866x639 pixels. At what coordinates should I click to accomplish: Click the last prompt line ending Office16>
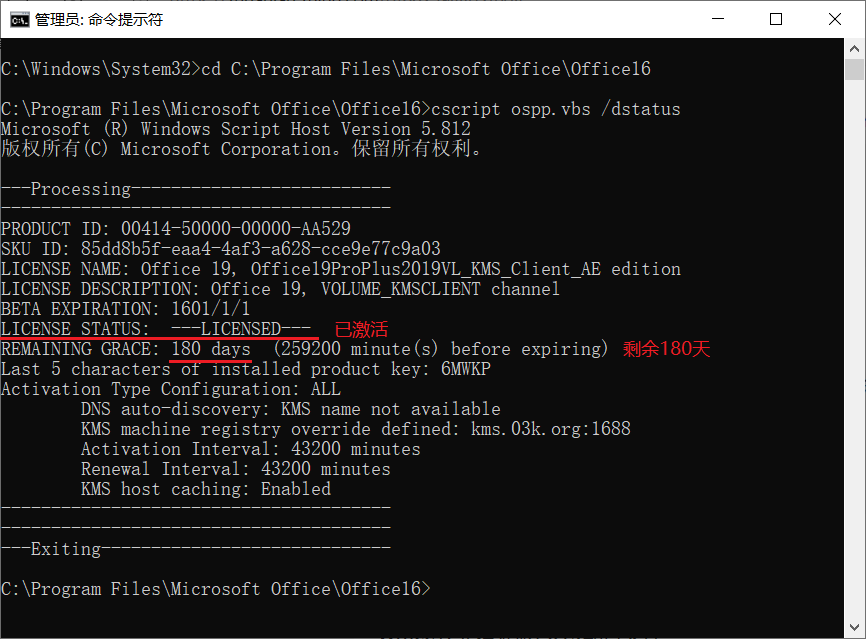pos(215,589)
